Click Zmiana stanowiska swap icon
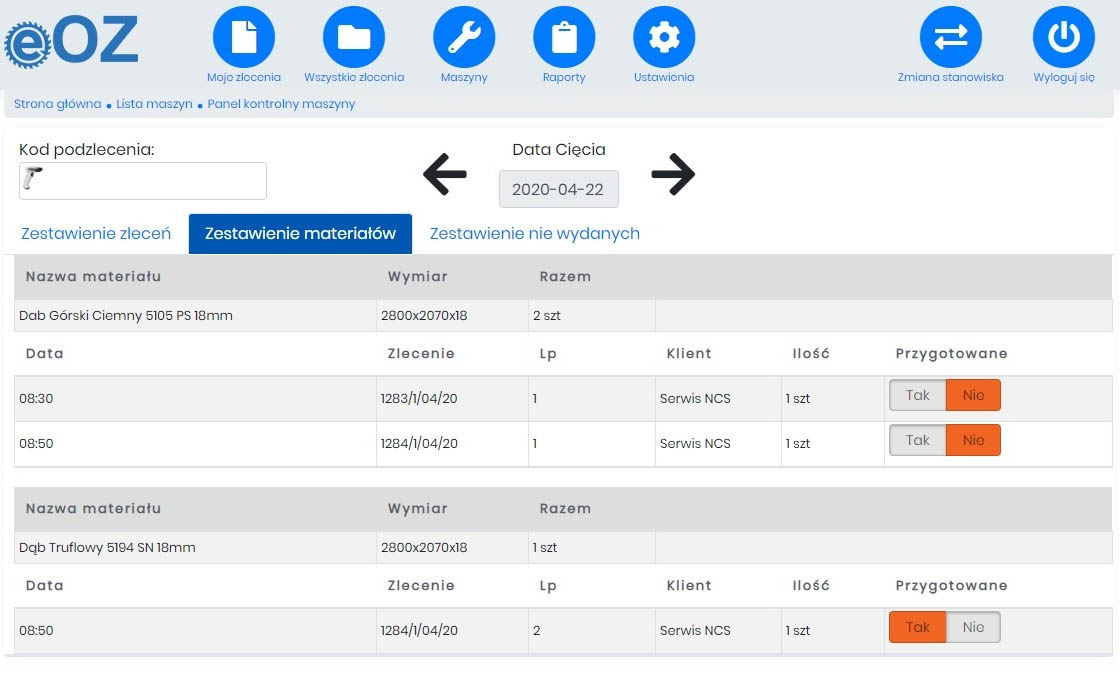This screenshot has width=1120, height=686. pos(950,38)
